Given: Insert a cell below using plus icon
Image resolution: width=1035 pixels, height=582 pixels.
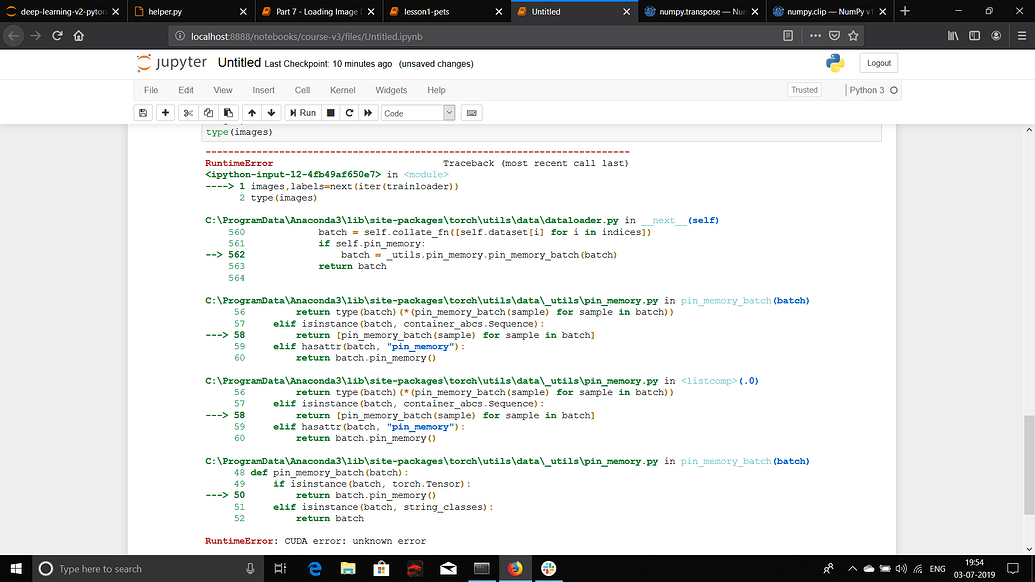Looking at the screenshot, I should (x=166, y=113).
